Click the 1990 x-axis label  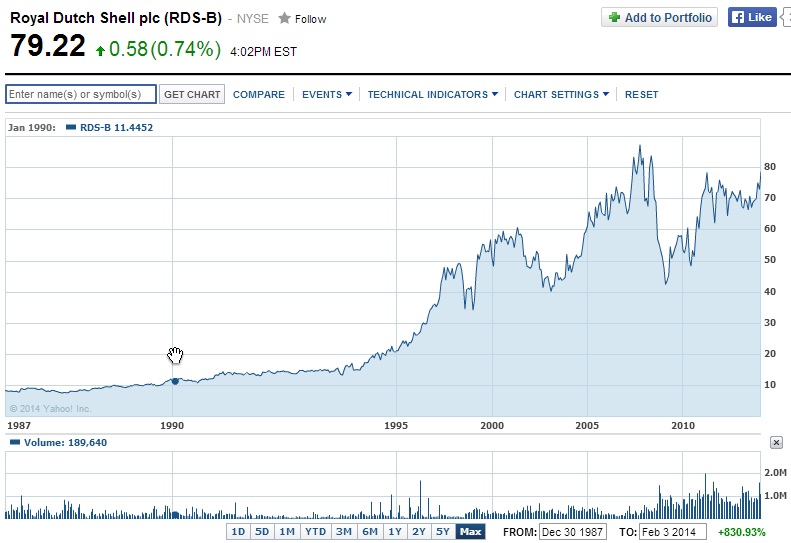click(172, 425)
